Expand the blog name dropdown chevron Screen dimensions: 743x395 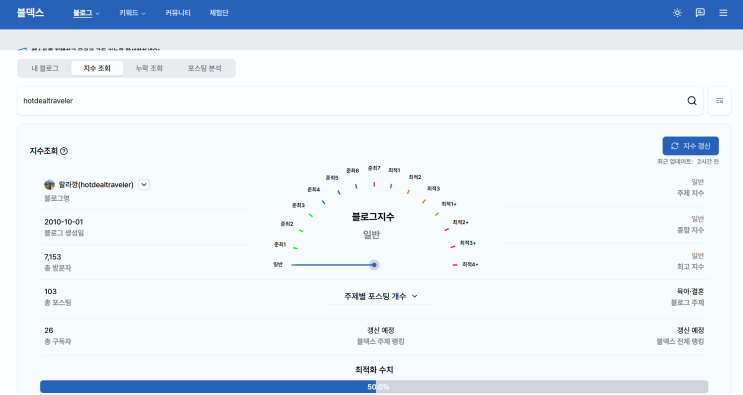click(x=144, y=184)
